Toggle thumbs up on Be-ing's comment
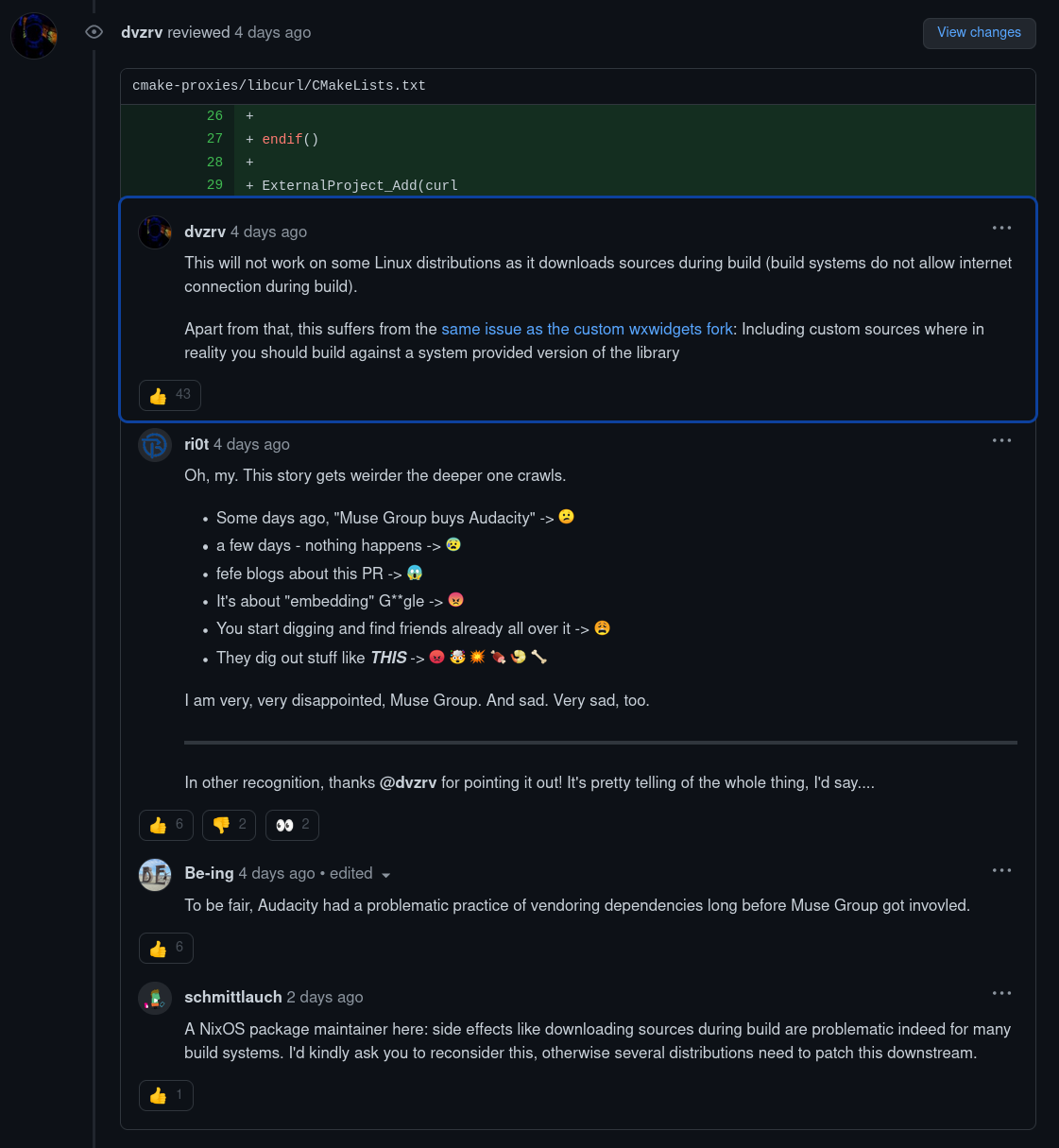Screen dimensions: 1059x1148 coord(166,948)
